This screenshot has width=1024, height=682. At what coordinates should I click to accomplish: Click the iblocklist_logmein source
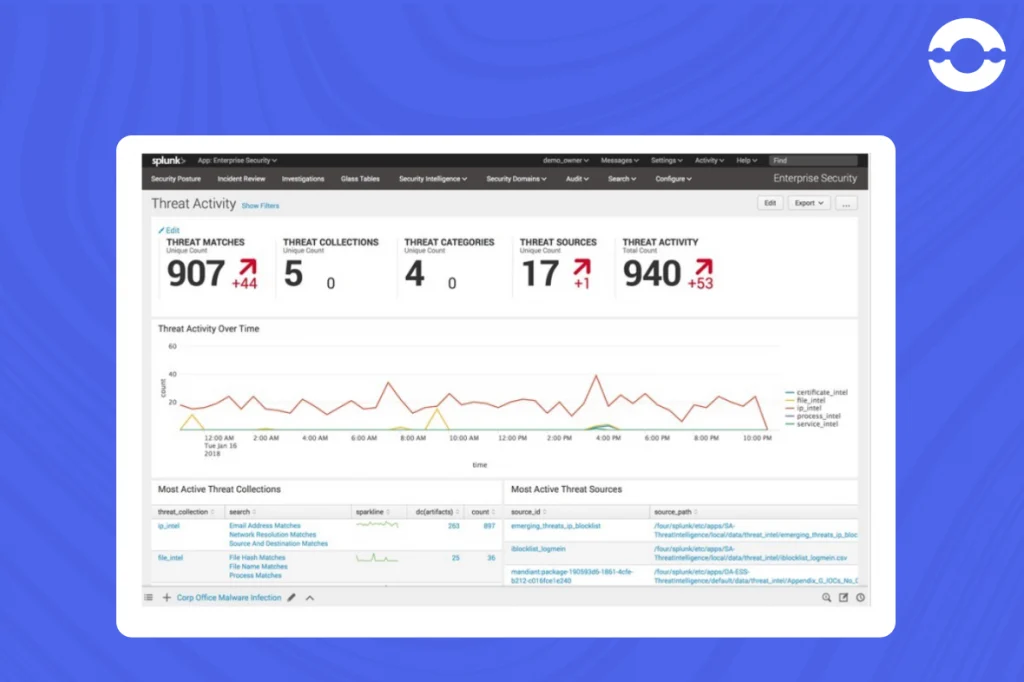click(x=538, y=549)
